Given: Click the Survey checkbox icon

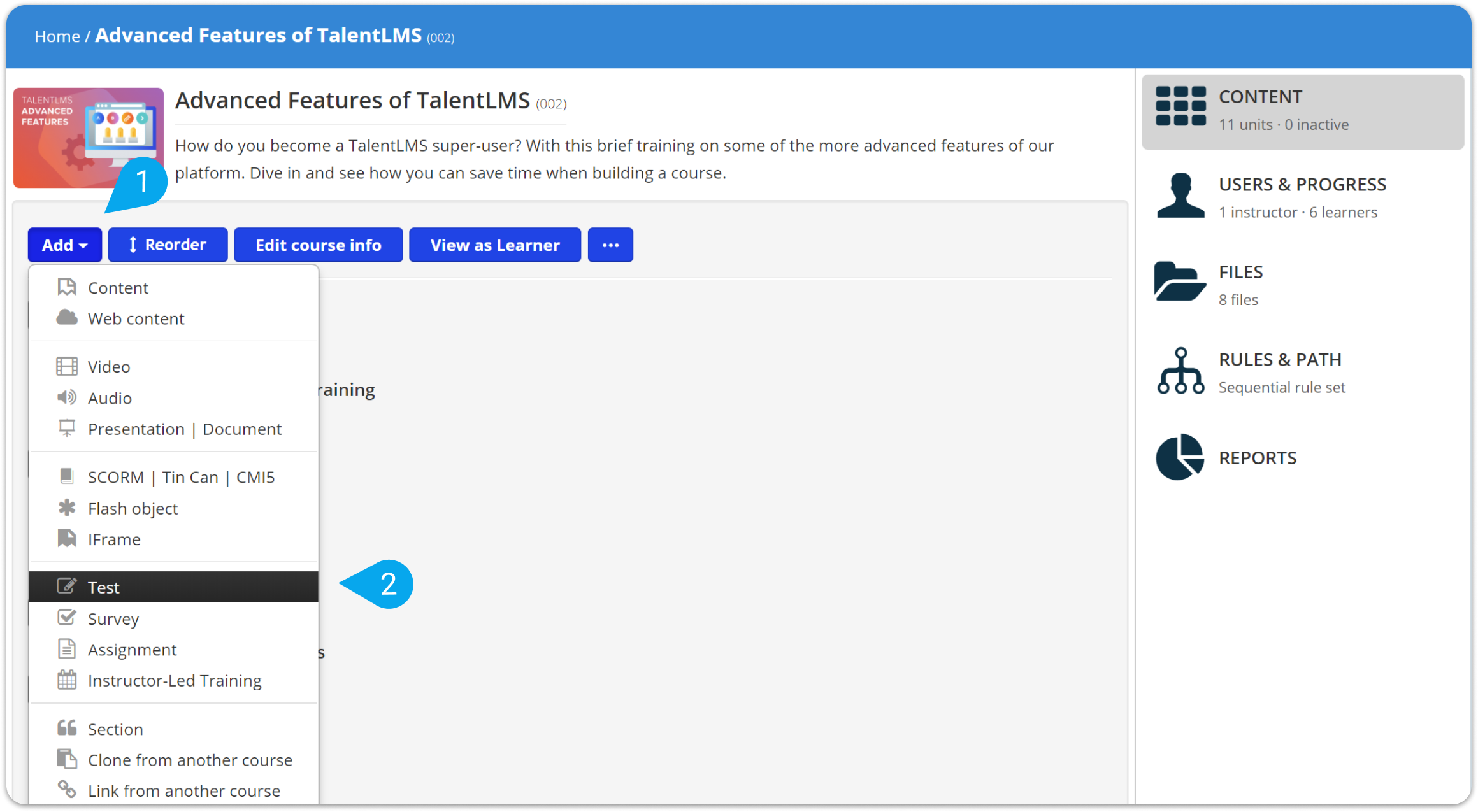Looking at the screenshot, I should point(66,617).
